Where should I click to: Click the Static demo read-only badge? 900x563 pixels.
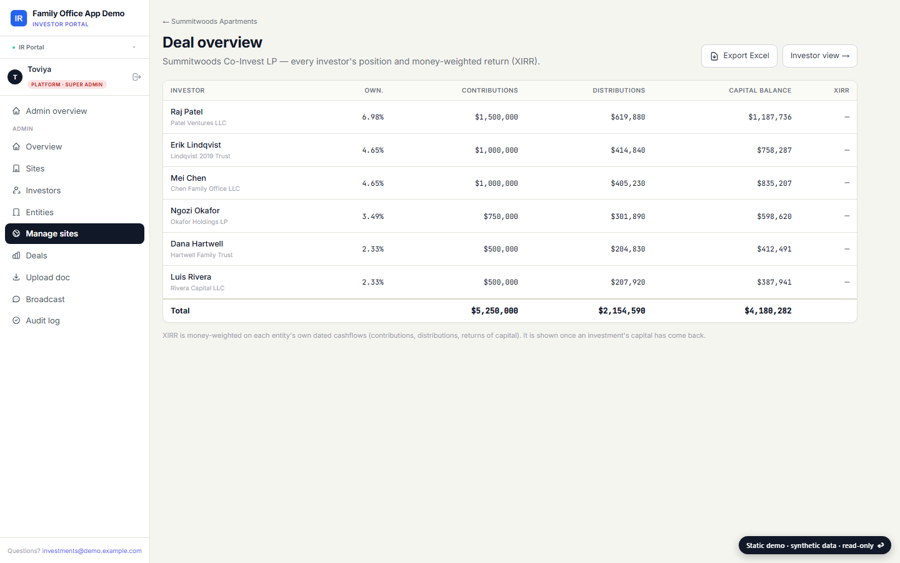(x=814, y=545)
